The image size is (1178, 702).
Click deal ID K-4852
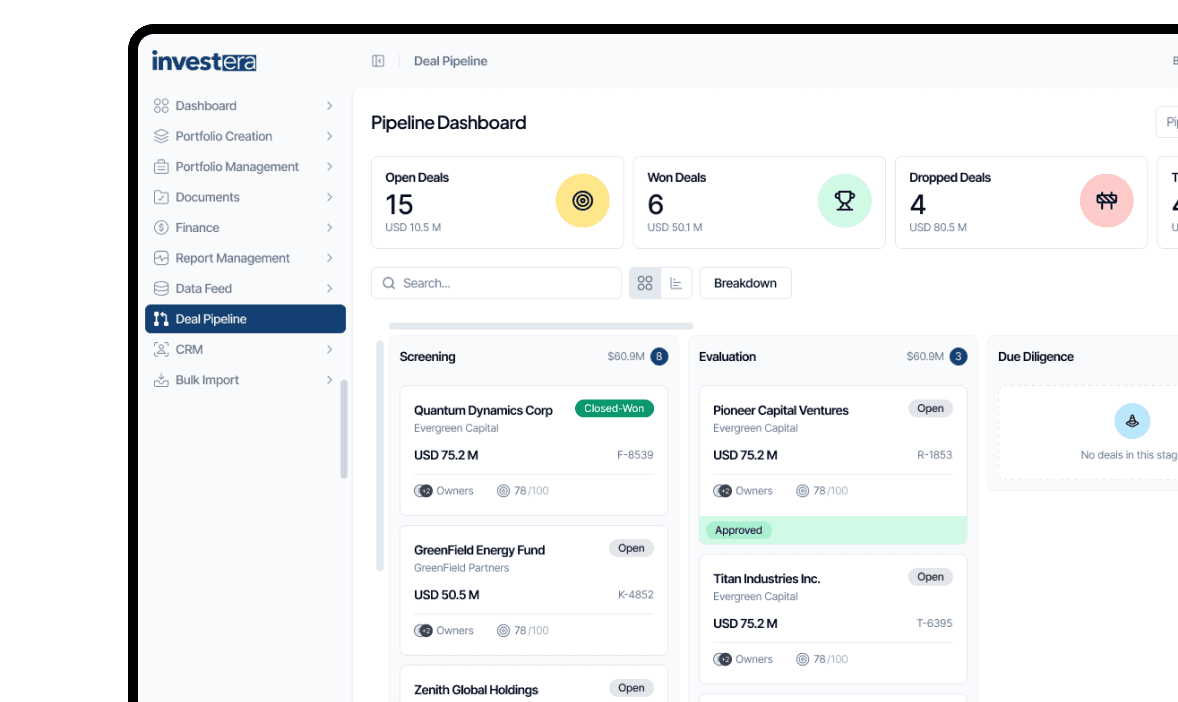click(636, 595)
